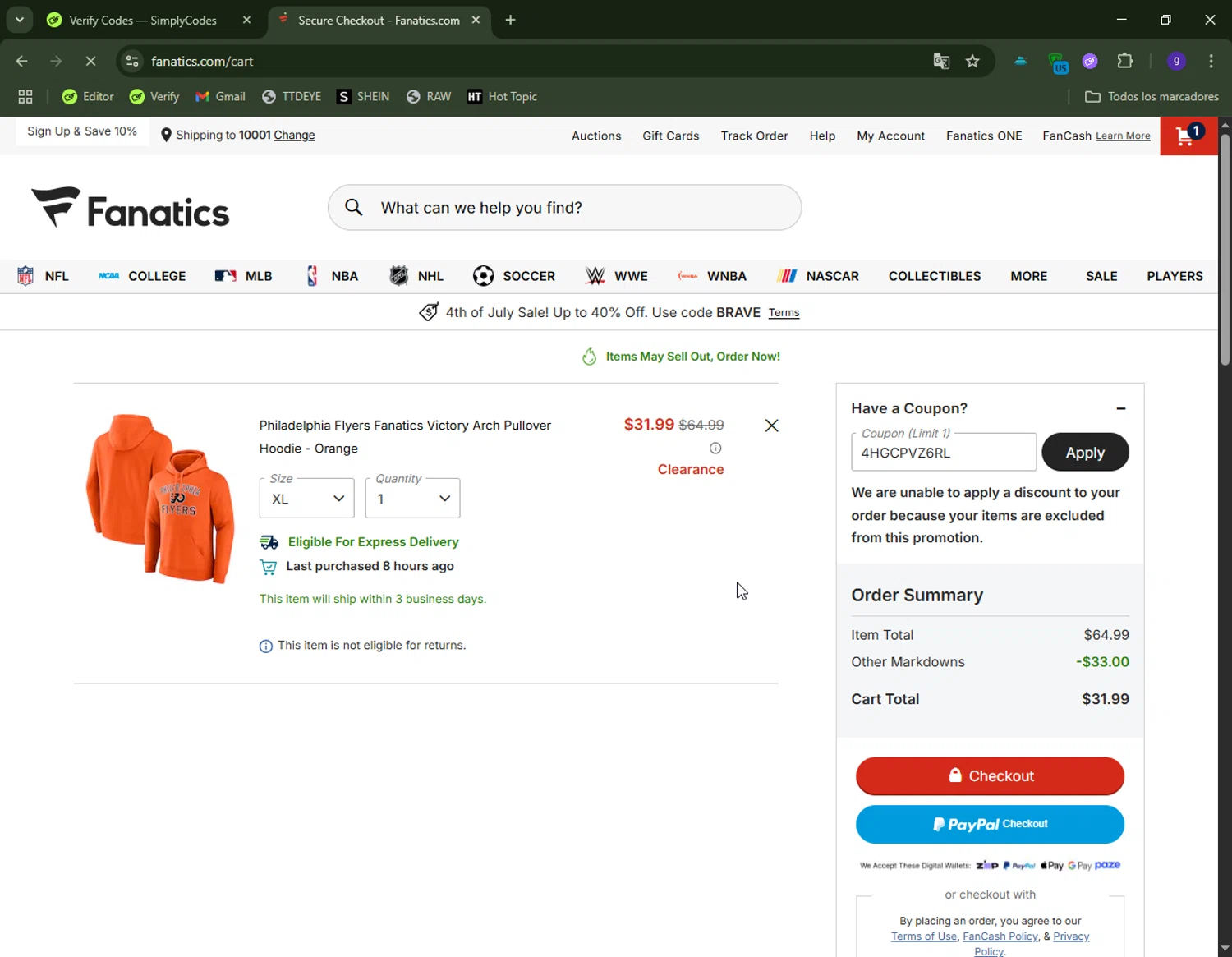Screen dimensions: 1232x957
Task: Click FanCash Learn More link
Action: click(1123, 136)
